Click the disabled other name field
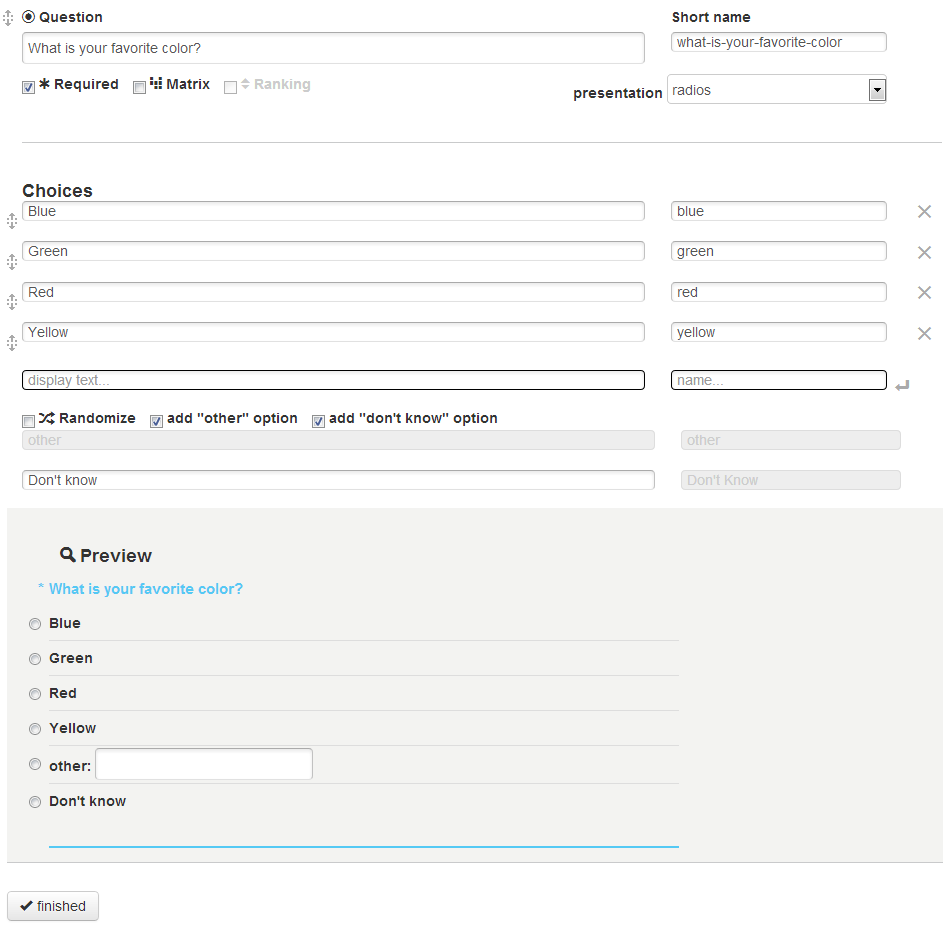This screenshot has width=943, height=929. coord(791,440)
